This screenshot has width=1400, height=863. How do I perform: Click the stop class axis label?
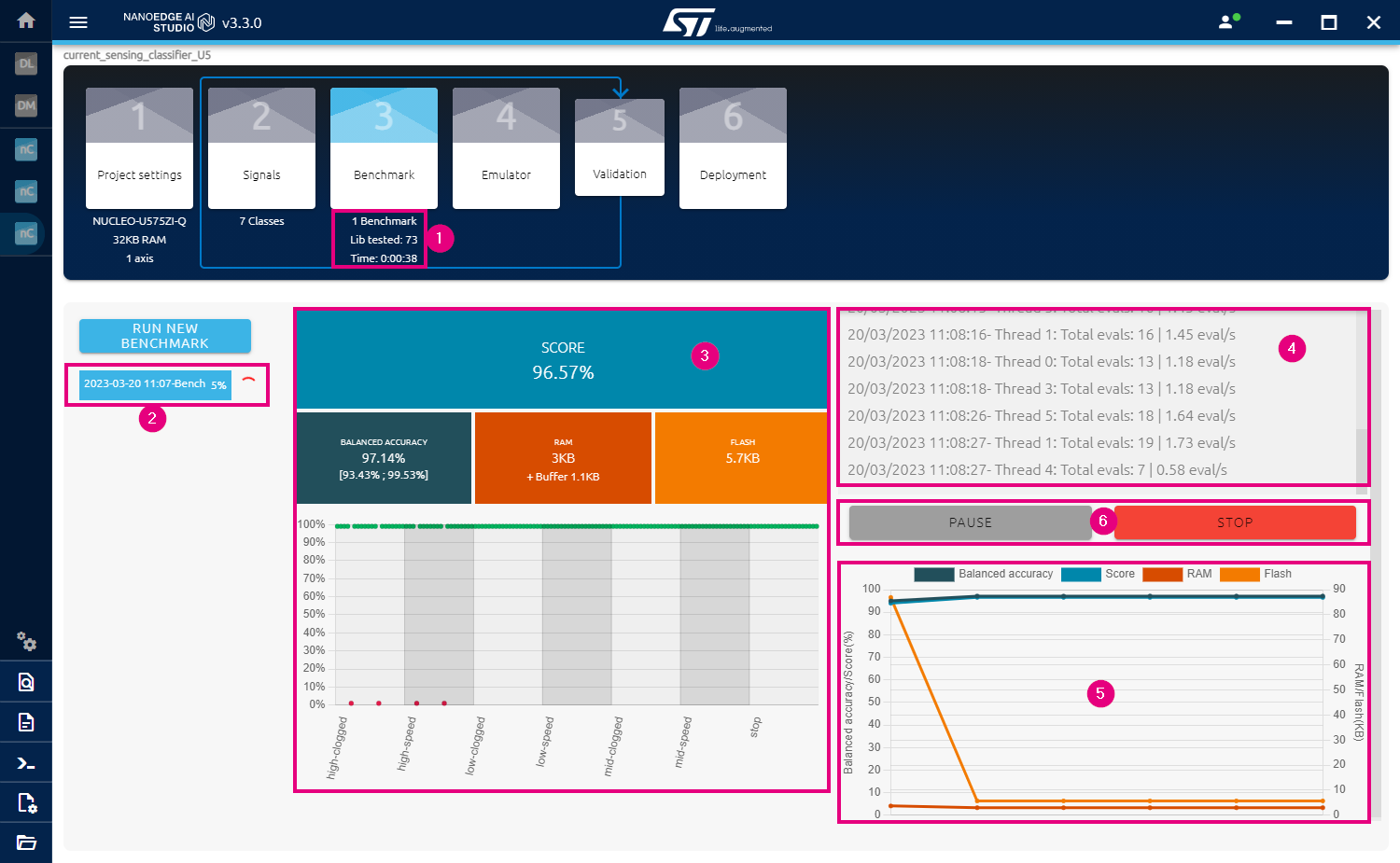pyautogui.click(x=755, y=727)
